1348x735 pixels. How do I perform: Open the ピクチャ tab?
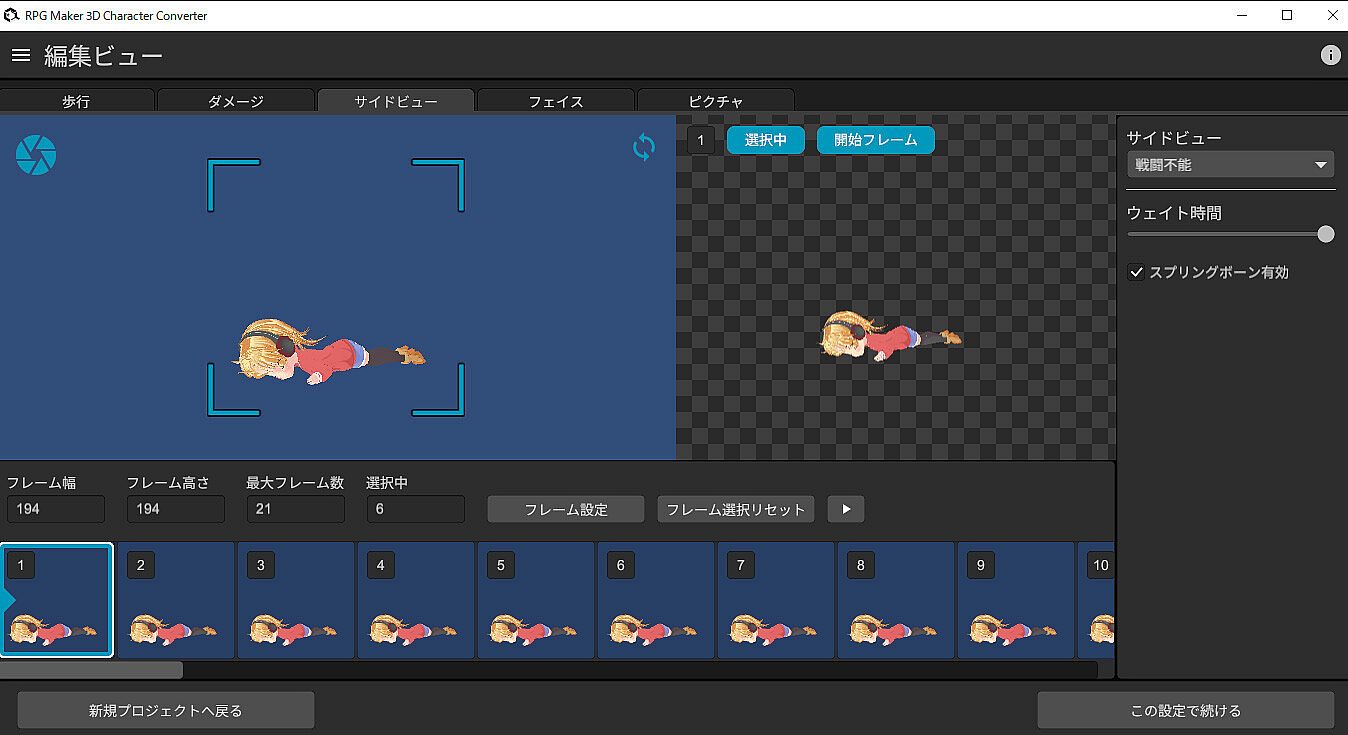point(716,101)
